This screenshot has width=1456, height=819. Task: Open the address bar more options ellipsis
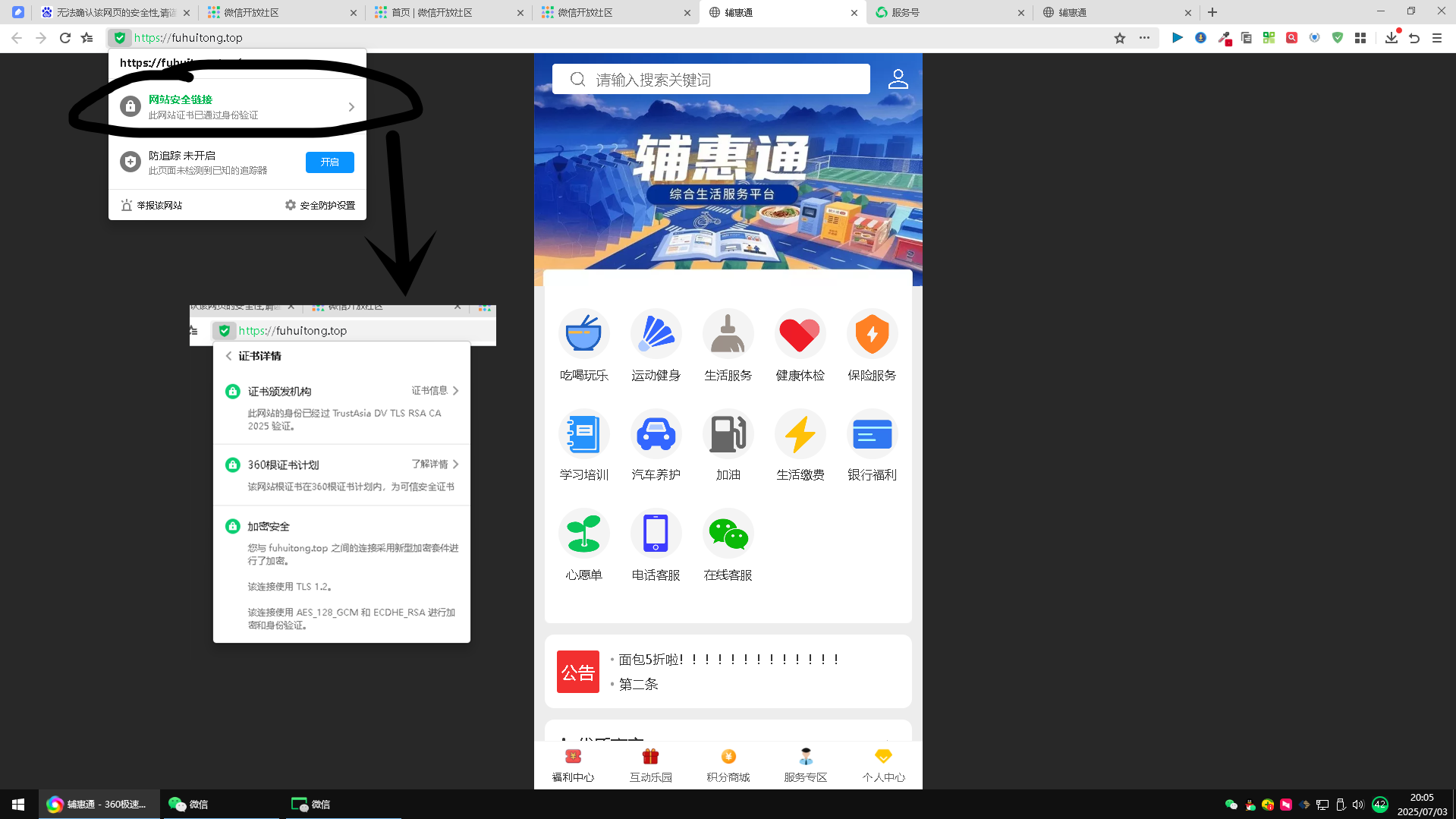(x=1144, y=38)
